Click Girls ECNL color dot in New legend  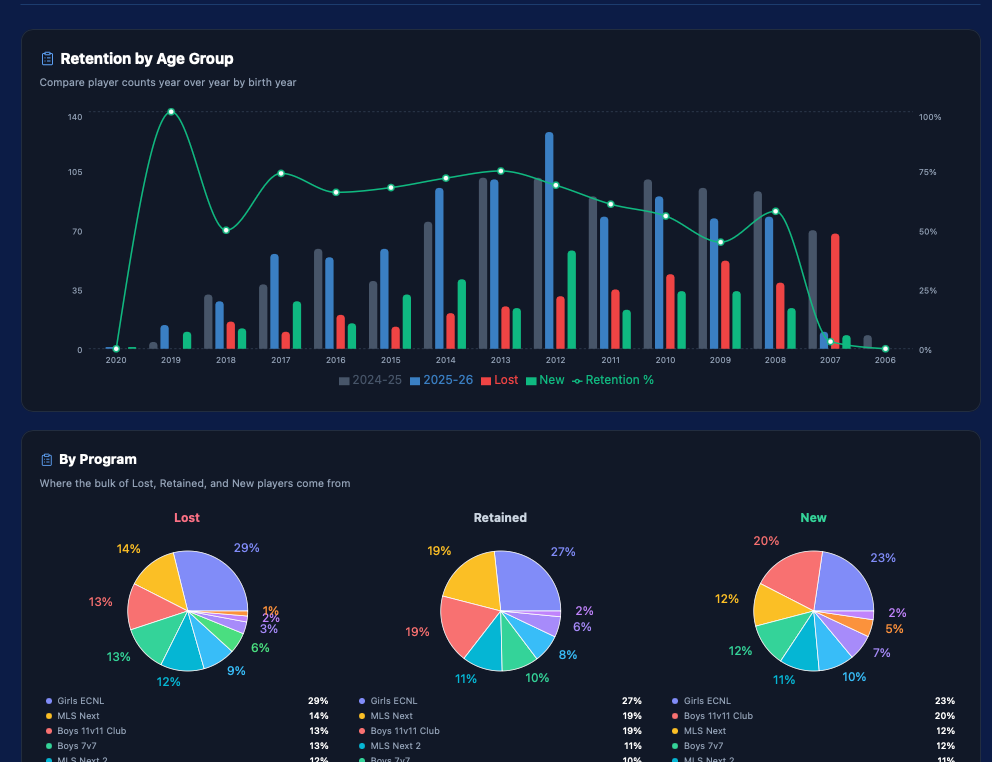[x=675, y=701]
